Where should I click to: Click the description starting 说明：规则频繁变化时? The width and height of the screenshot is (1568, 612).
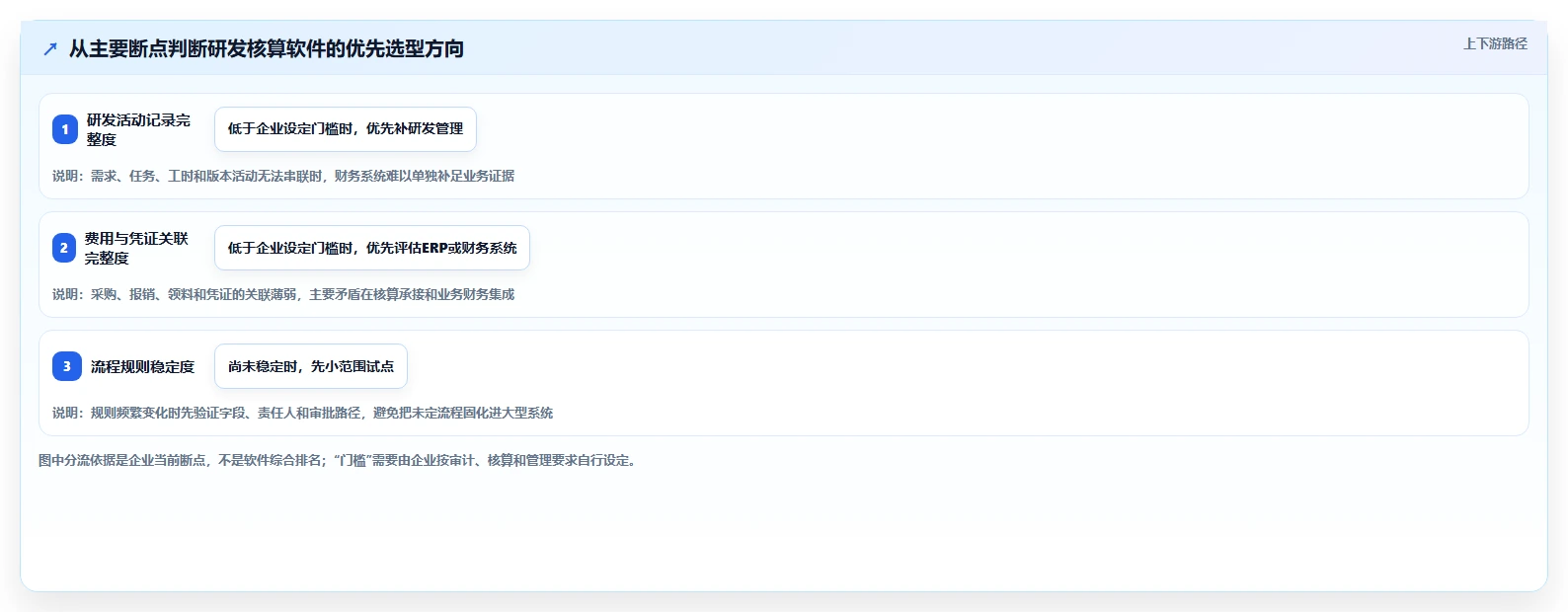tap(302, 413)
